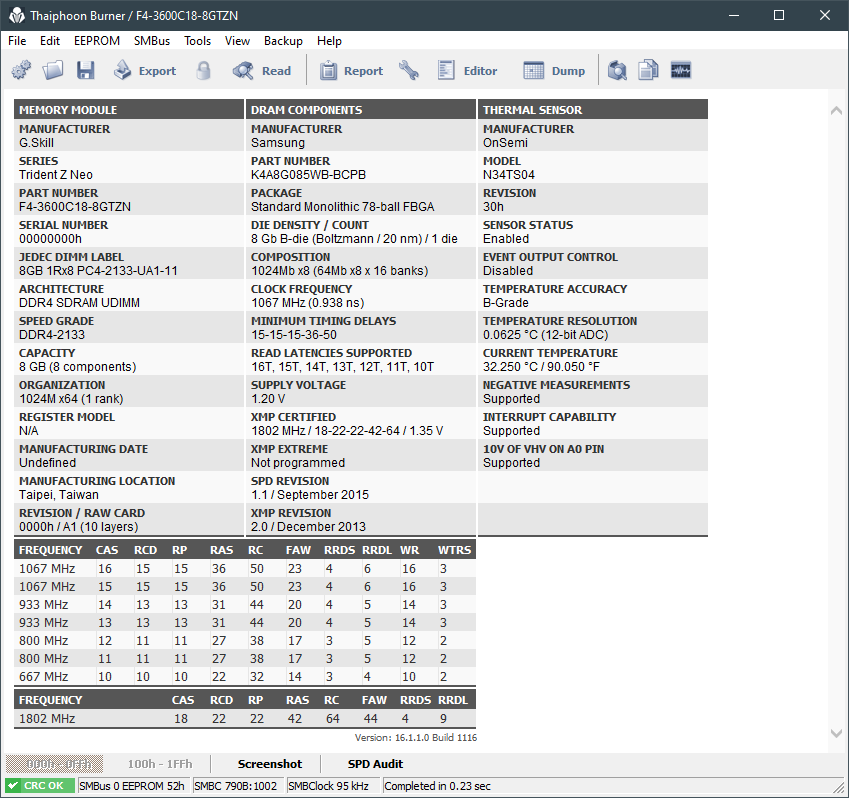Viewport: 849px width, 798px height.
Task: Open the File menu
Action: 17,41
